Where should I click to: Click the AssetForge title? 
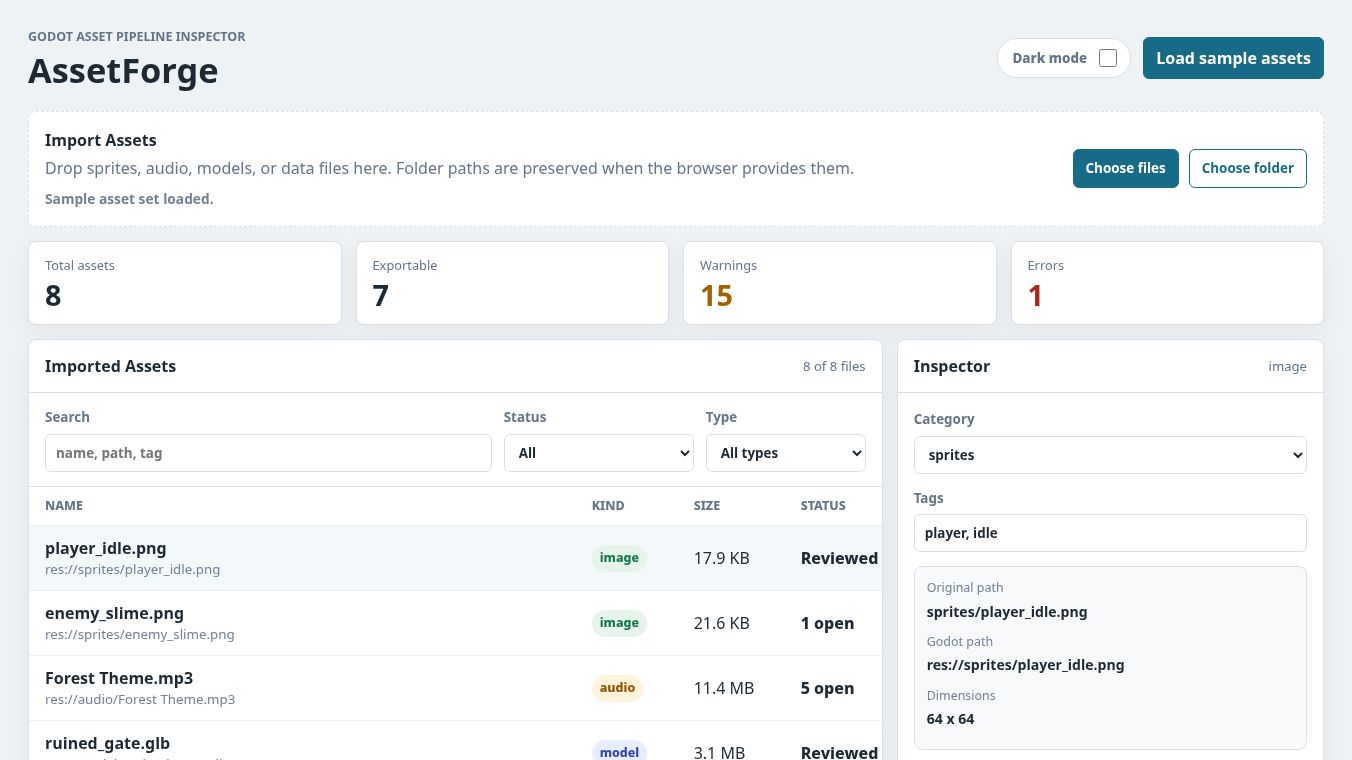pos(123,71)
